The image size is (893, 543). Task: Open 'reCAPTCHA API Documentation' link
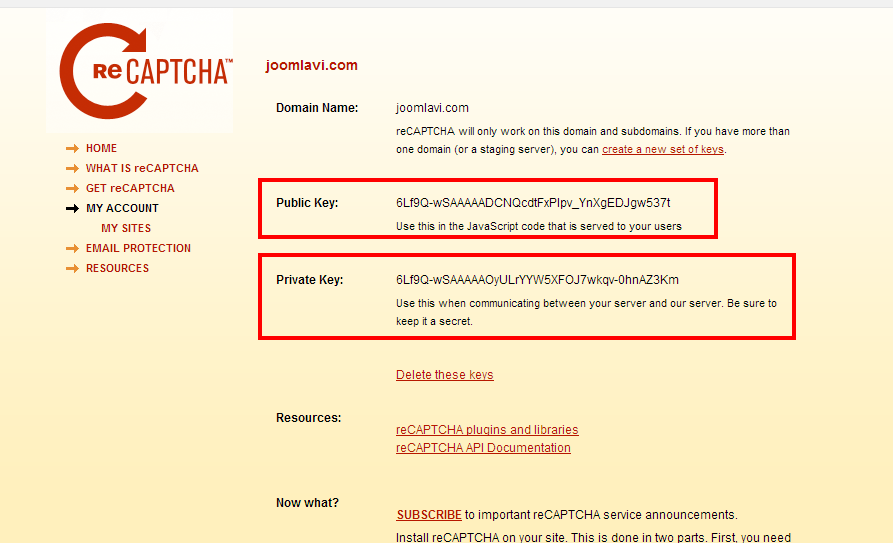[483, 448]
